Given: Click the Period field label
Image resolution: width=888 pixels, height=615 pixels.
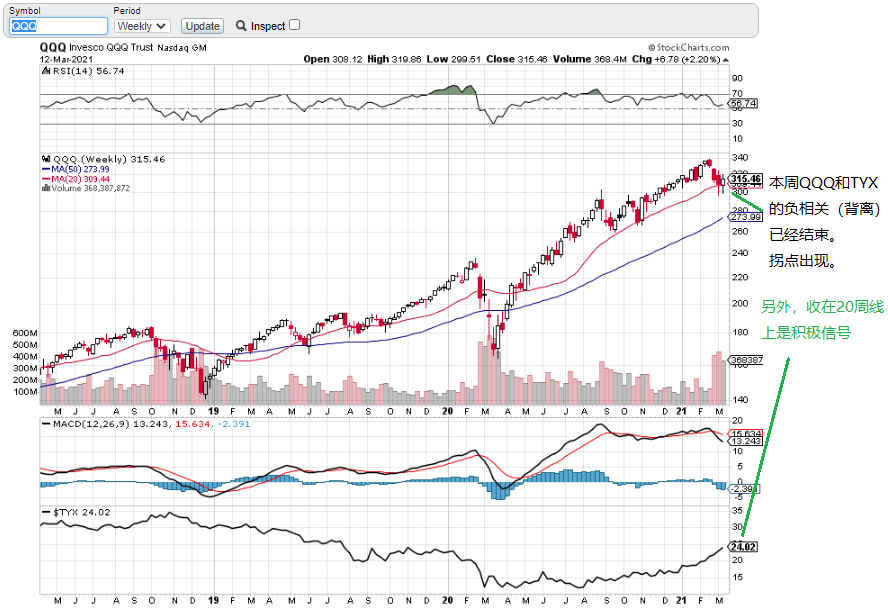Looking at the screenshot, I should click(x=127, y=11).
